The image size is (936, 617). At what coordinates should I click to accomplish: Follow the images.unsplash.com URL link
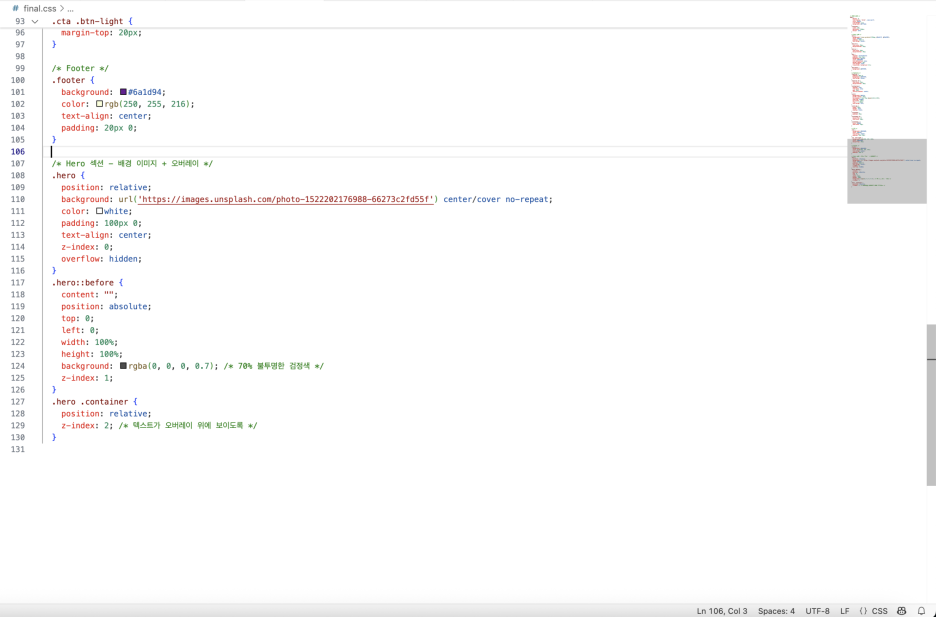pyautogui.click(x=286, y=199)
